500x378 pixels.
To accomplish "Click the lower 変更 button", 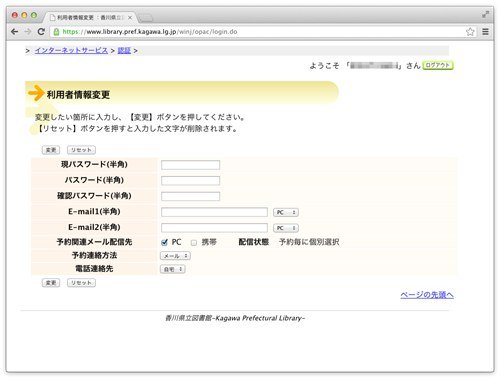I will (51, 283).
